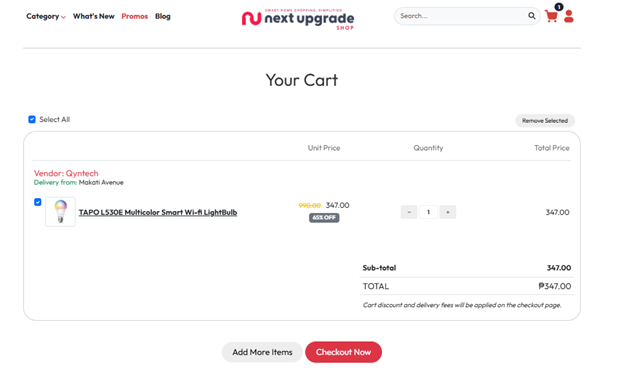Click the checkout page fees note
624x375 pixels.
[462, 305]
